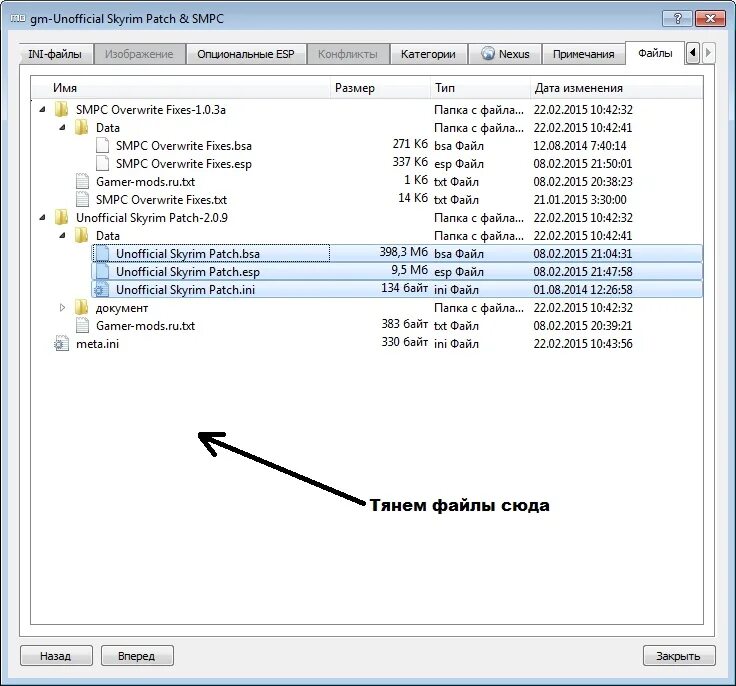Click the 9,5 Мб size value
736x686 pixels.
[x=410, y=270]
